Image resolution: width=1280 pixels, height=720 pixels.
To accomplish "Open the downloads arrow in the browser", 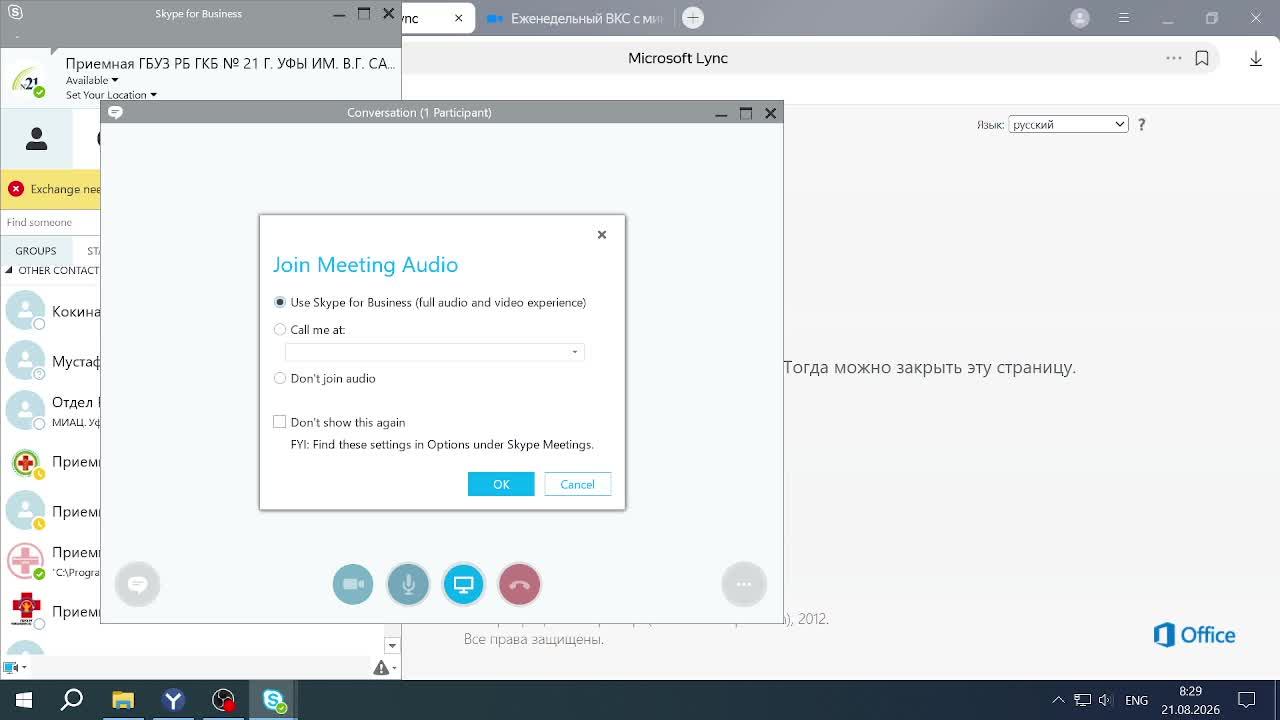I will (x=1256, y=58).
